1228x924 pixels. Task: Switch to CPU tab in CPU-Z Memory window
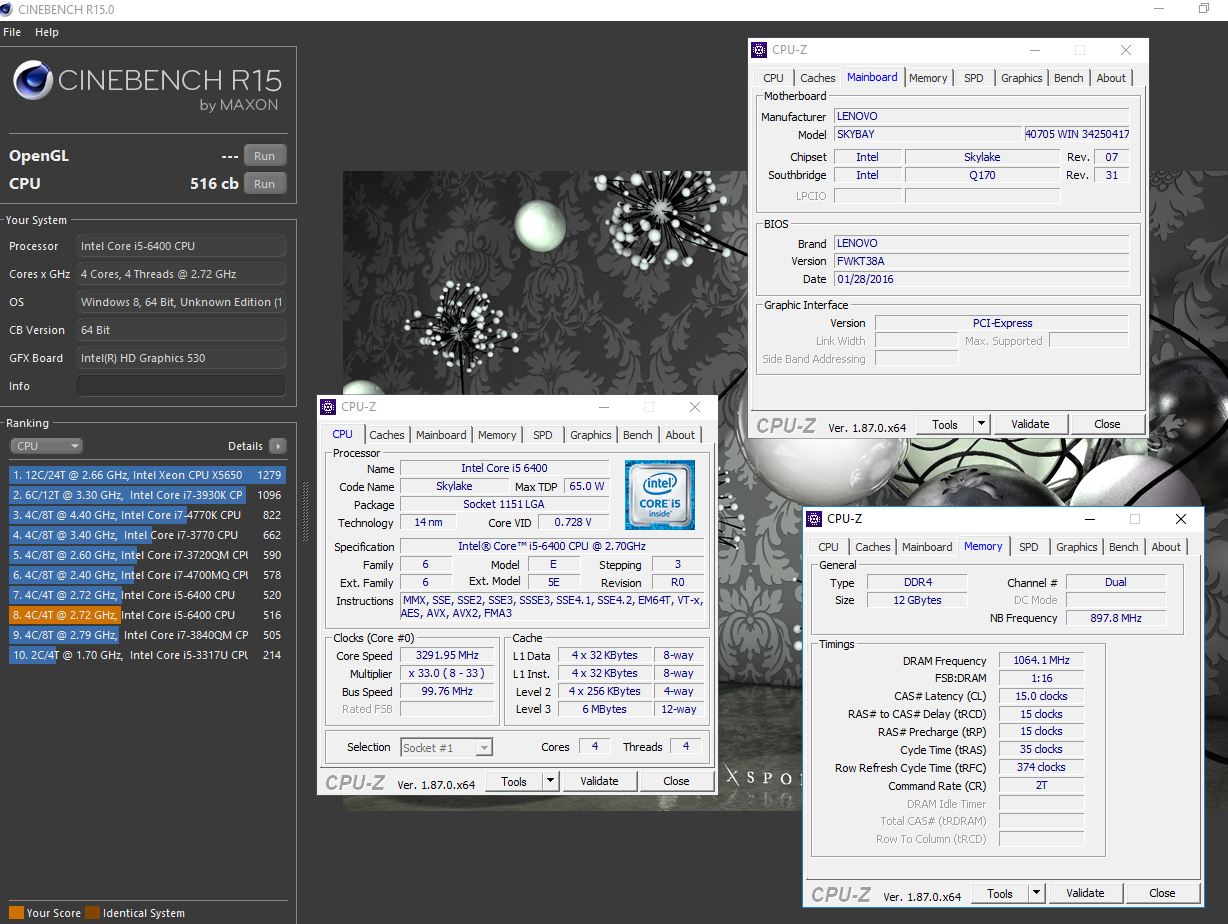coord(829,547)
